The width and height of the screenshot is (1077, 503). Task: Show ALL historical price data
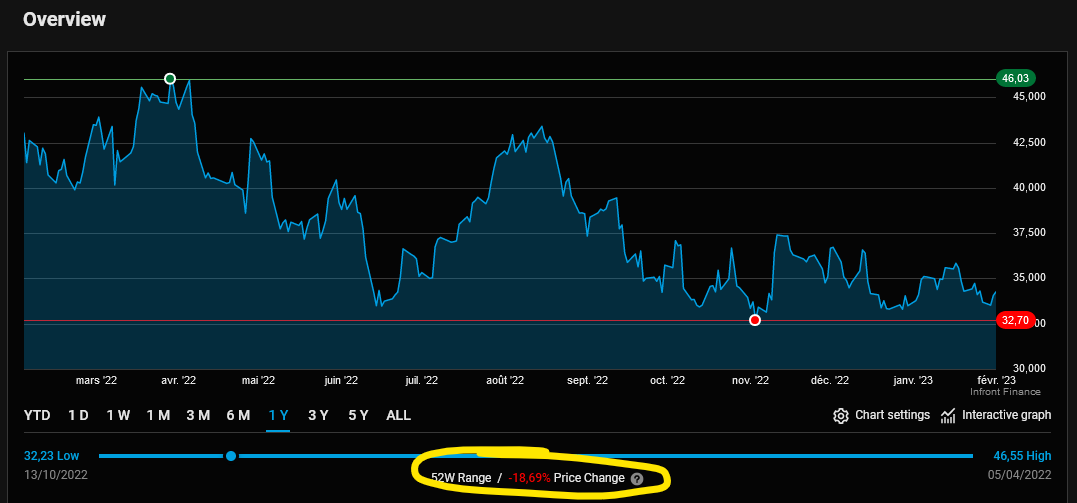[398, 415]
